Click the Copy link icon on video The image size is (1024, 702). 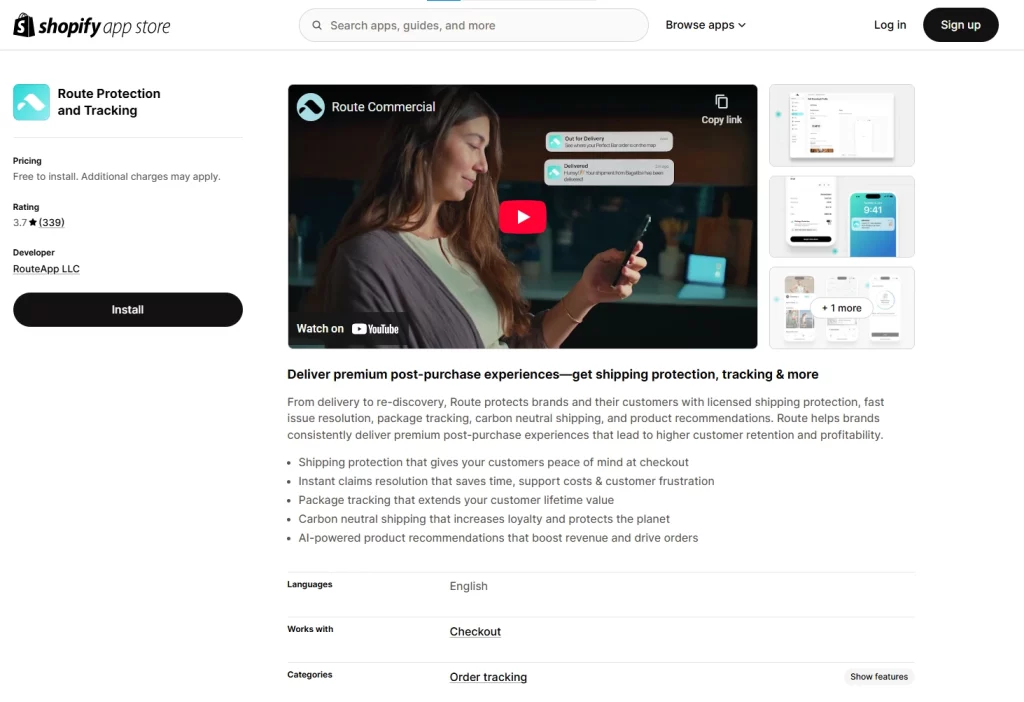pyautogui.click(x=721, y=102)
